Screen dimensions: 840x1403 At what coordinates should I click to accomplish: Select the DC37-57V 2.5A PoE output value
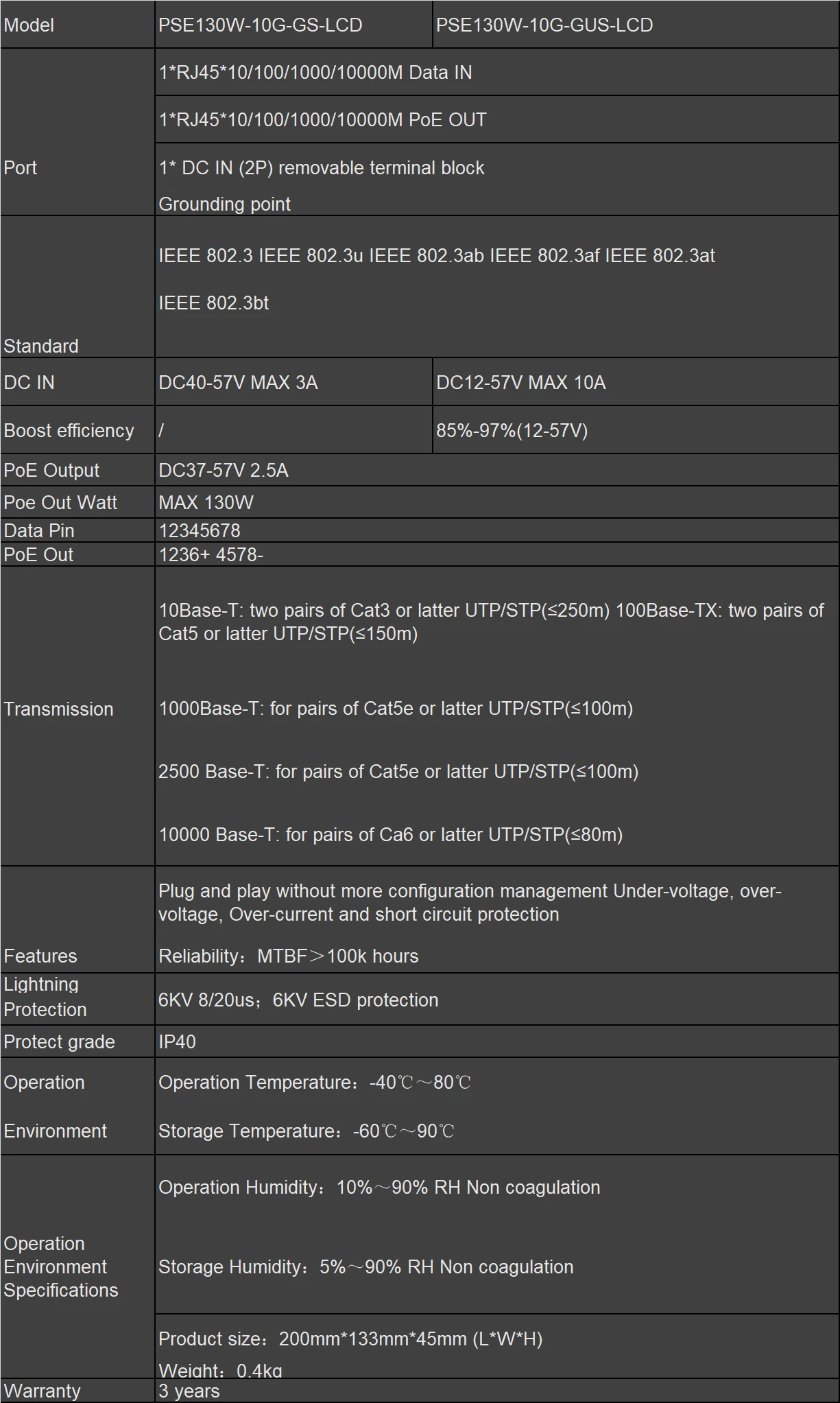[x=224, y=471]
